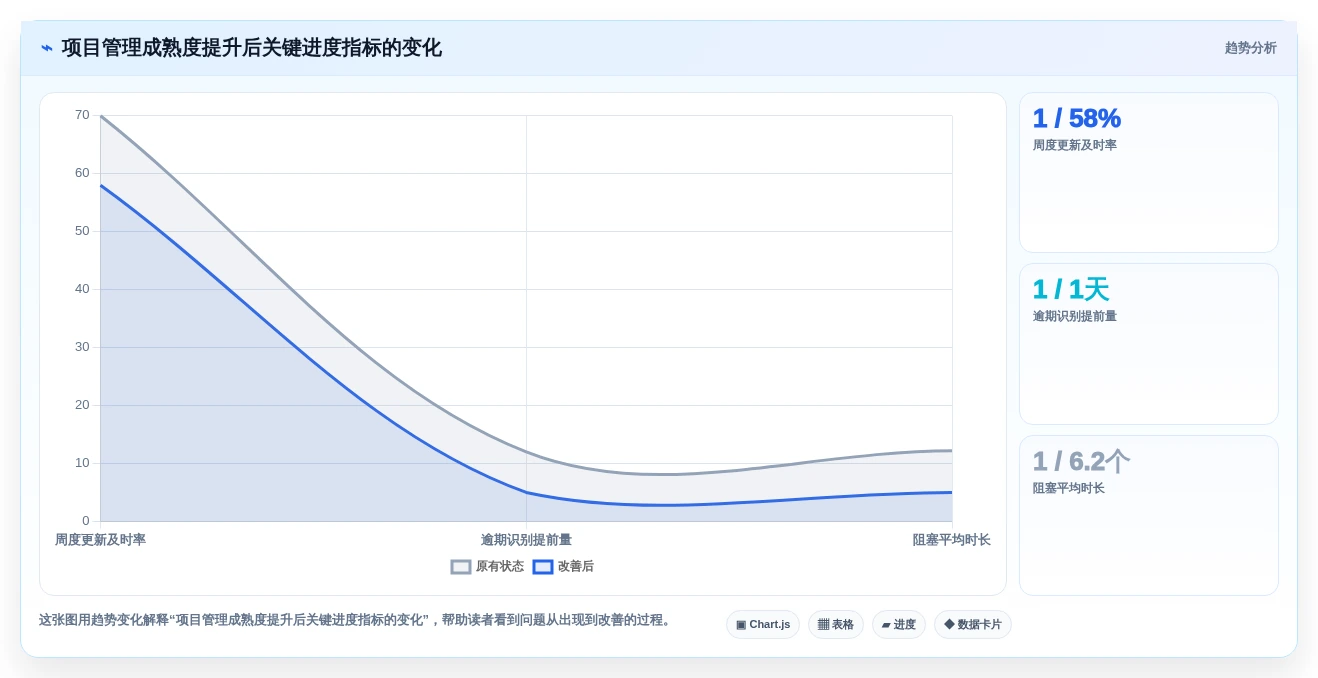Click the y-axis value 20
The width and height of the screenshot is (1318, 678).
tap(82, 405)
